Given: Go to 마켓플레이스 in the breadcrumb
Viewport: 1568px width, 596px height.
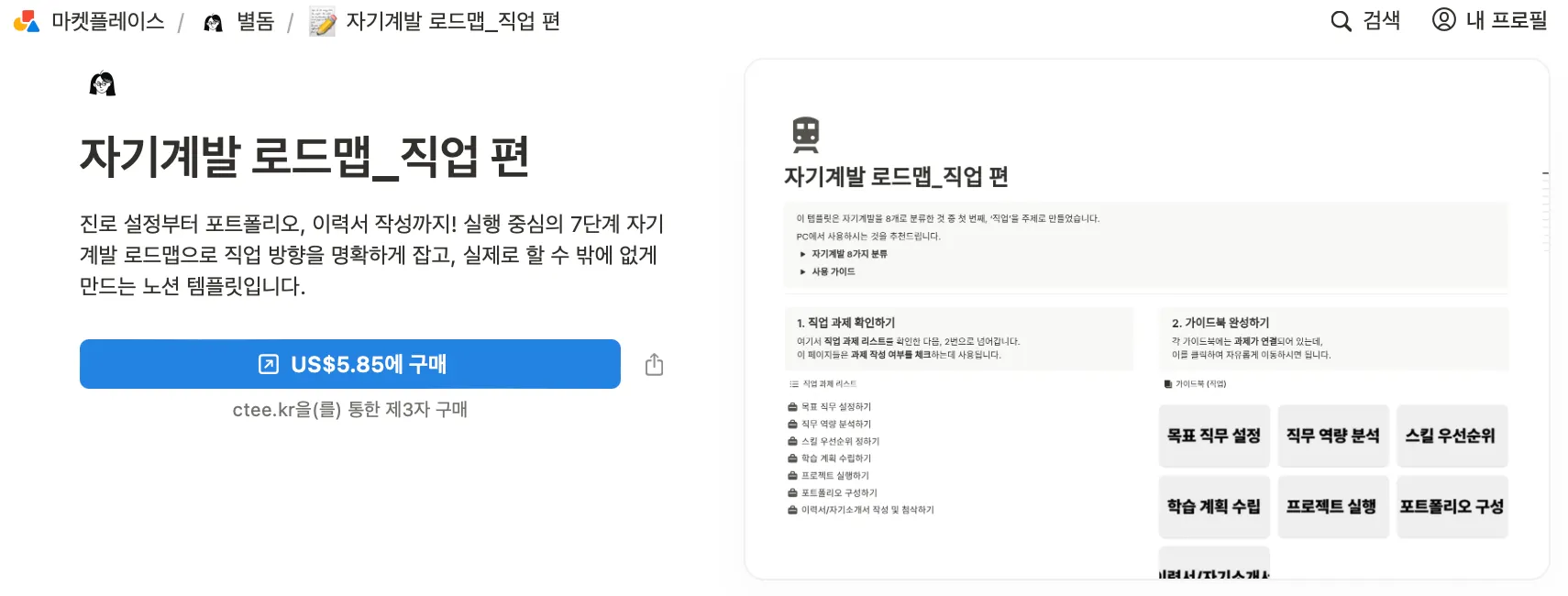Looking at the screenshot, I should point(107,21).
